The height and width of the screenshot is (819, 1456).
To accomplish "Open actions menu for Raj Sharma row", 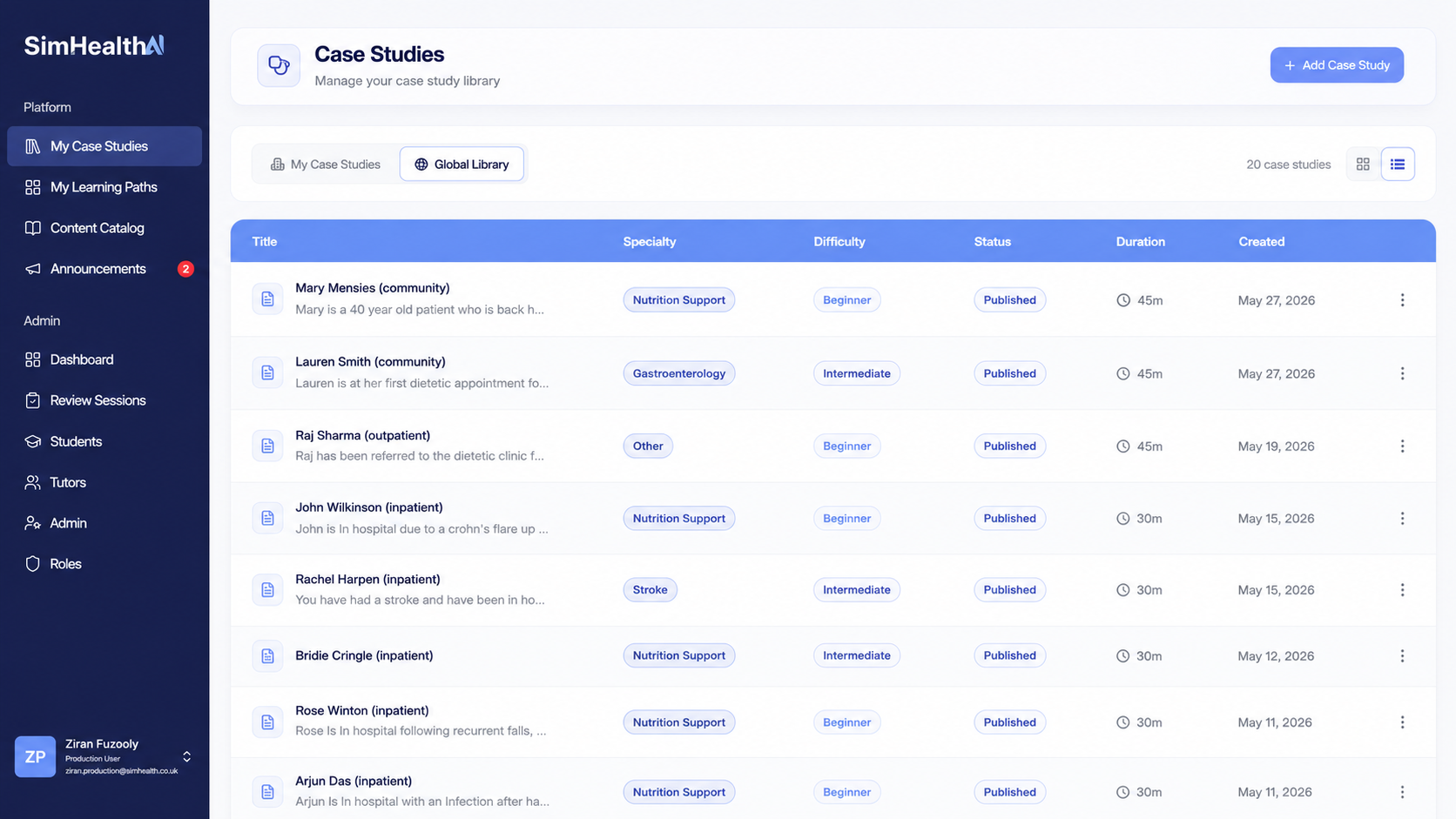I will click(1402, 446).
